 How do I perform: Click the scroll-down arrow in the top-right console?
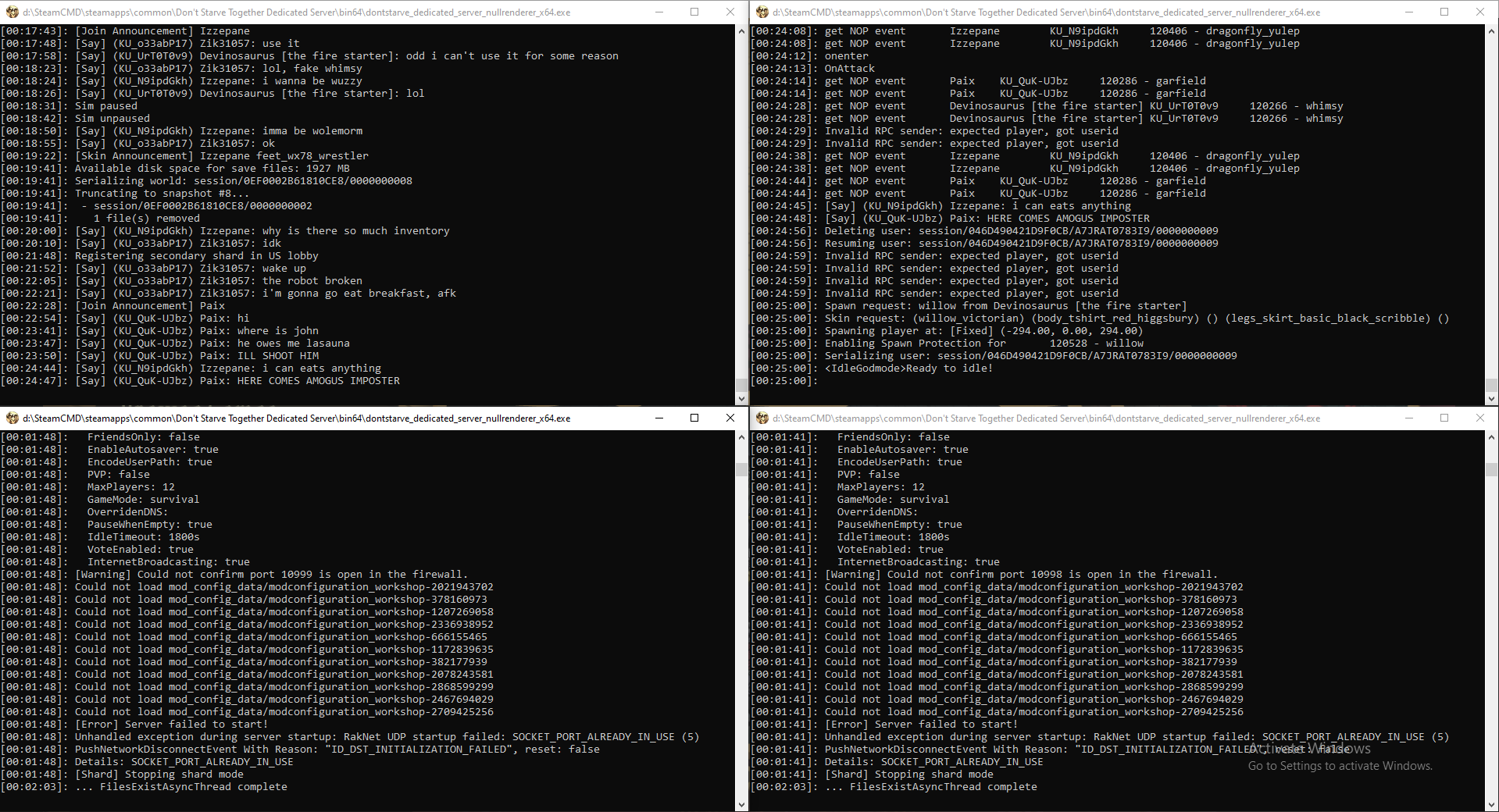(x=1492, y=398)
